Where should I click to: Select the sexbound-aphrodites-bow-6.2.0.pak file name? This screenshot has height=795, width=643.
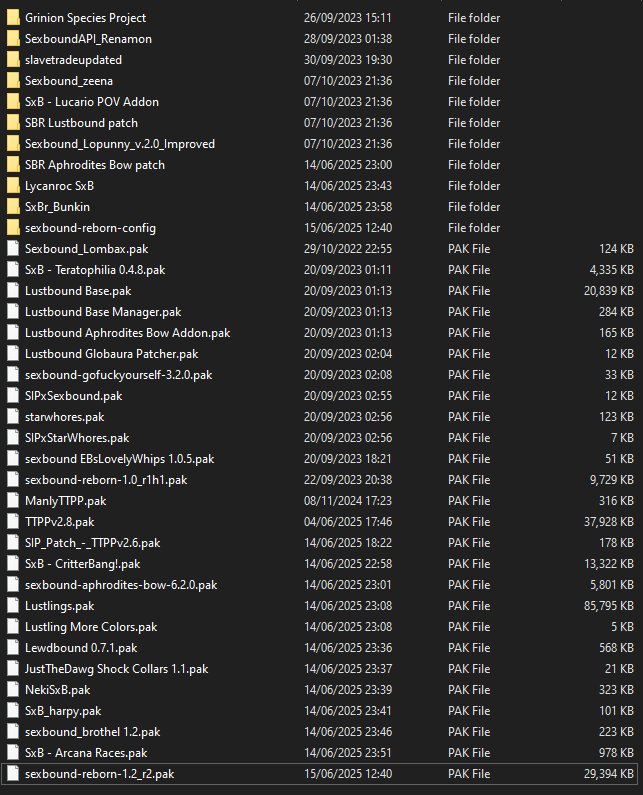click(121, 585)
